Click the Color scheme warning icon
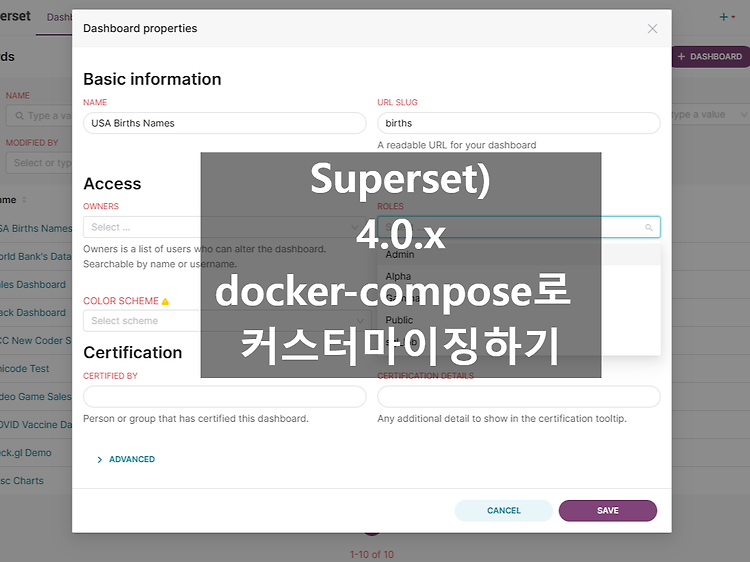Viewport: 750px width, 562px height. tap(165, 301)
